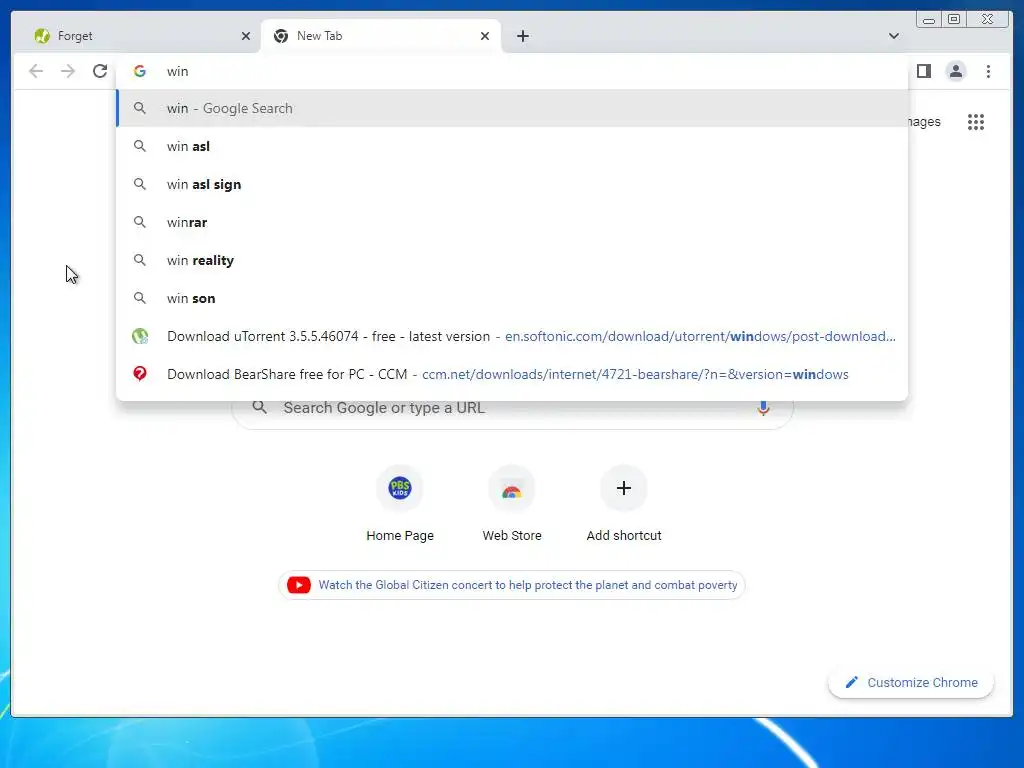Click the Google icon in the address bar
The image size is (1024, 768).
tap(140, 71)
